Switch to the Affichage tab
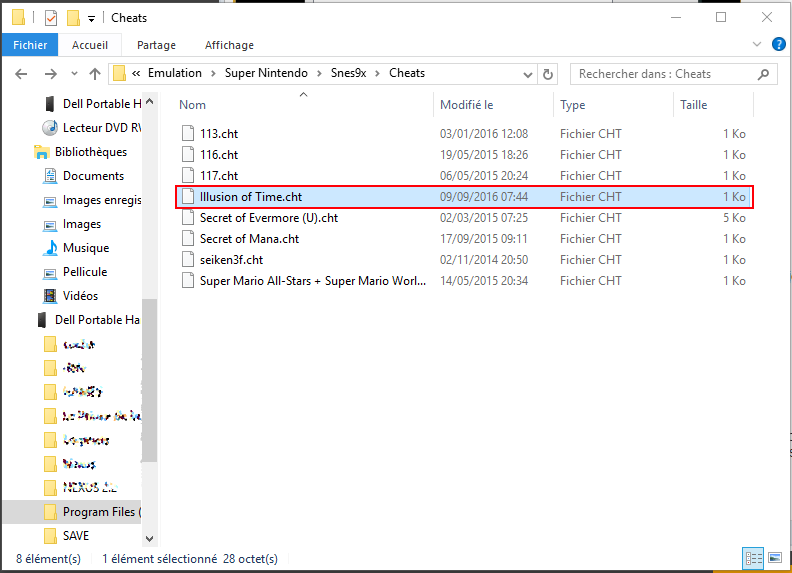The image size is (792, 573). click(x=229, y=45)
